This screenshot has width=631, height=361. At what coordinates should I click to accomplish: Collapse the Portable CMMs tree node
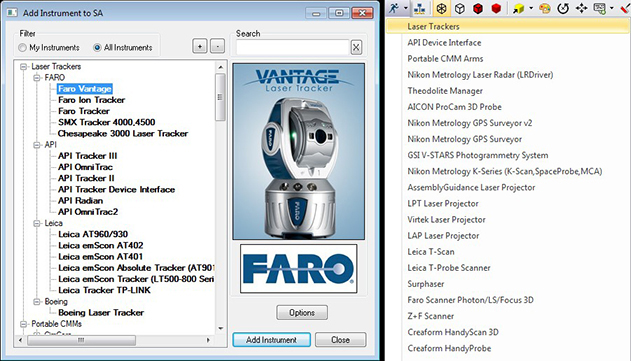pos(24,324)
